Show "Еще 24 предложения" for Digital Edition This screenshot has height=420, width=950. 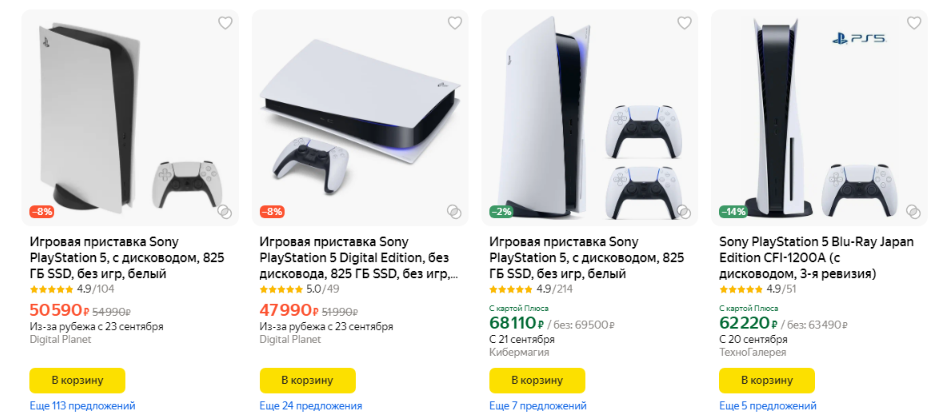tap(310, 406)
